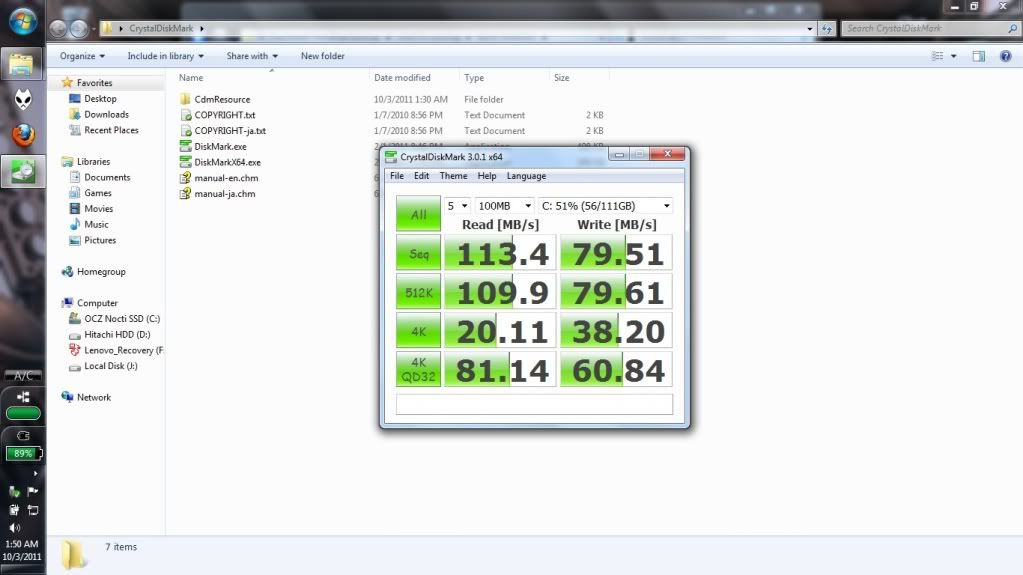Click the refresh button beside address bar
Viewport: 1023px width, 575px height.
[827, 29]
